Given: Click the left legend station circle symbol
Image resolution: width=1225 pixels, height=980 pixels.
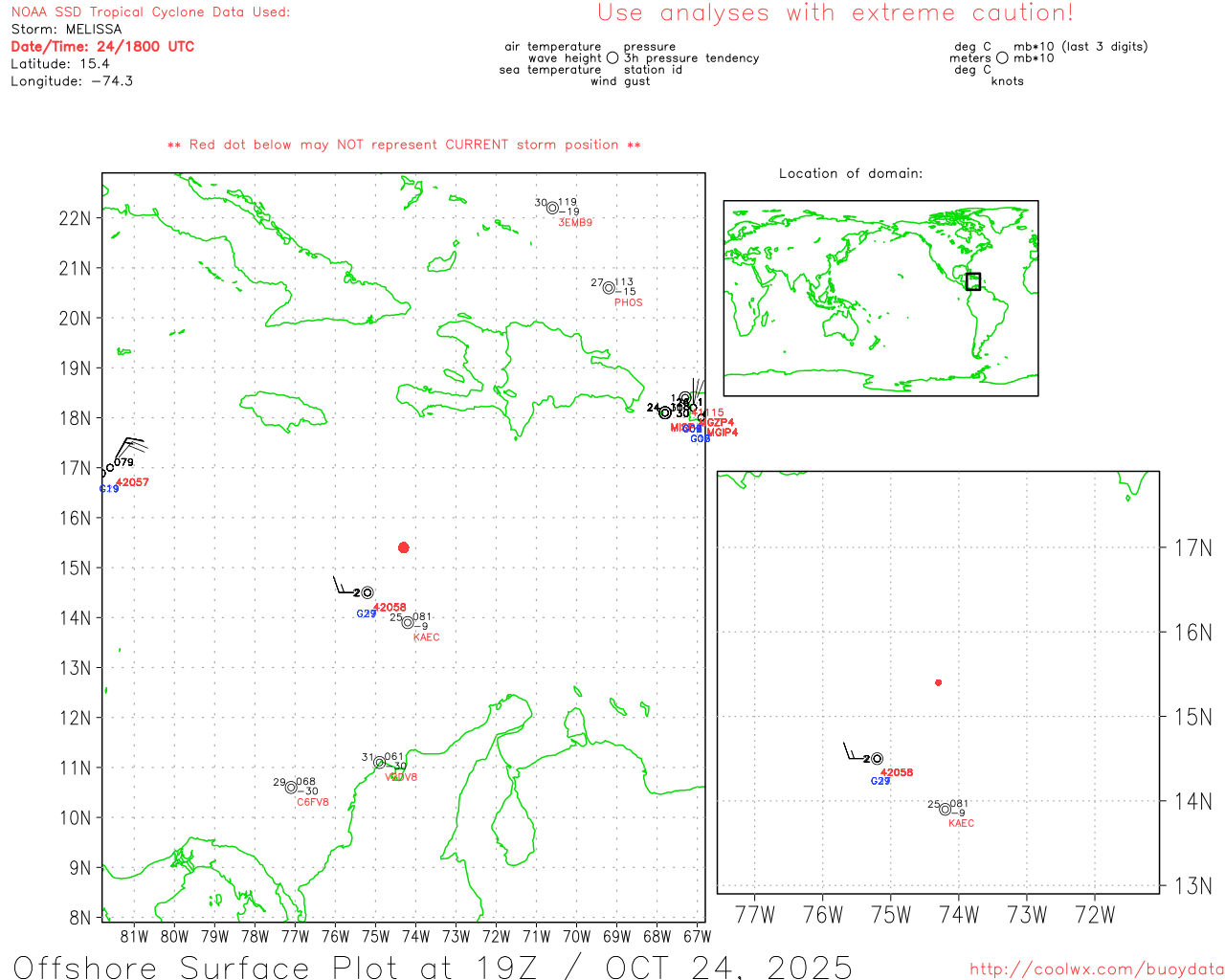Looking at the screenshot, I should tap(612, 58).
